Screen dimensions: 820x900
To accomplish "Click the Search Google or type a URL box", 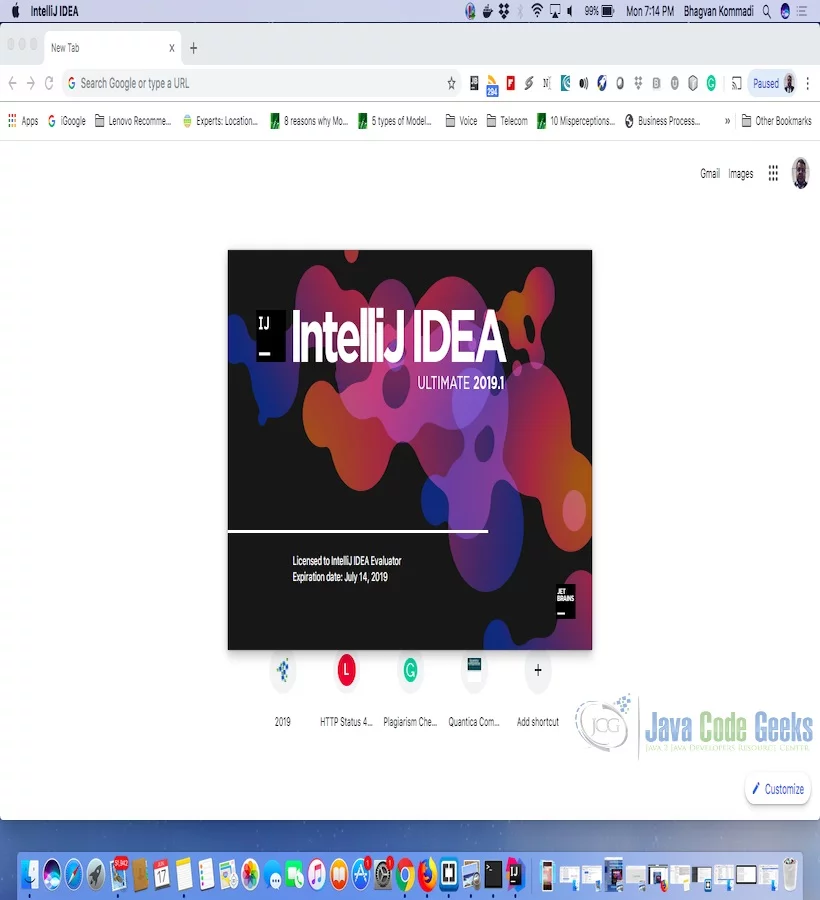I will coord(261,84).
